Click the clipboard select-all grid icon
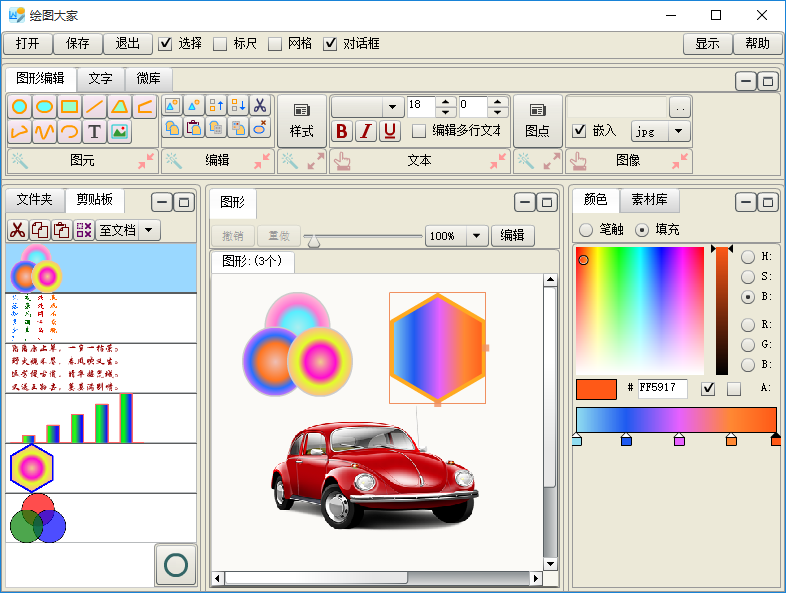The height and width of the screenshot is (593, 786). point(84,230)
